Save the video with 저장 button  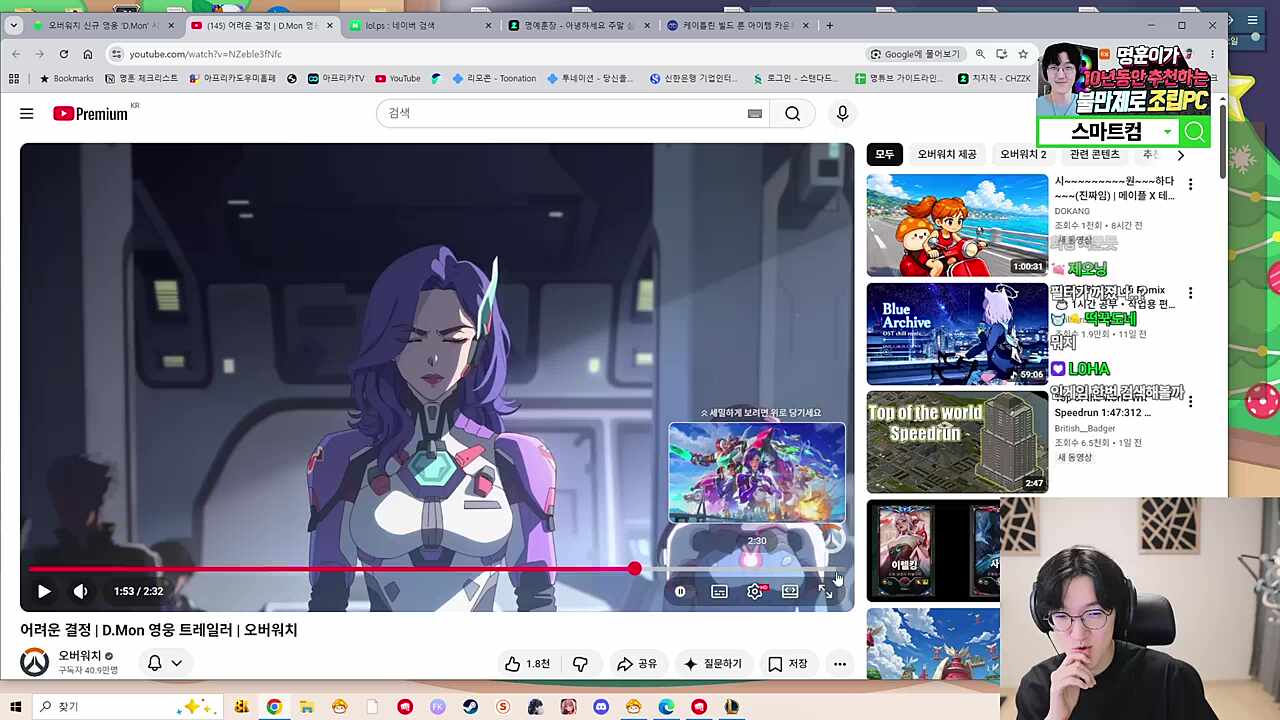pyautogui.click(x=788, y=663)
